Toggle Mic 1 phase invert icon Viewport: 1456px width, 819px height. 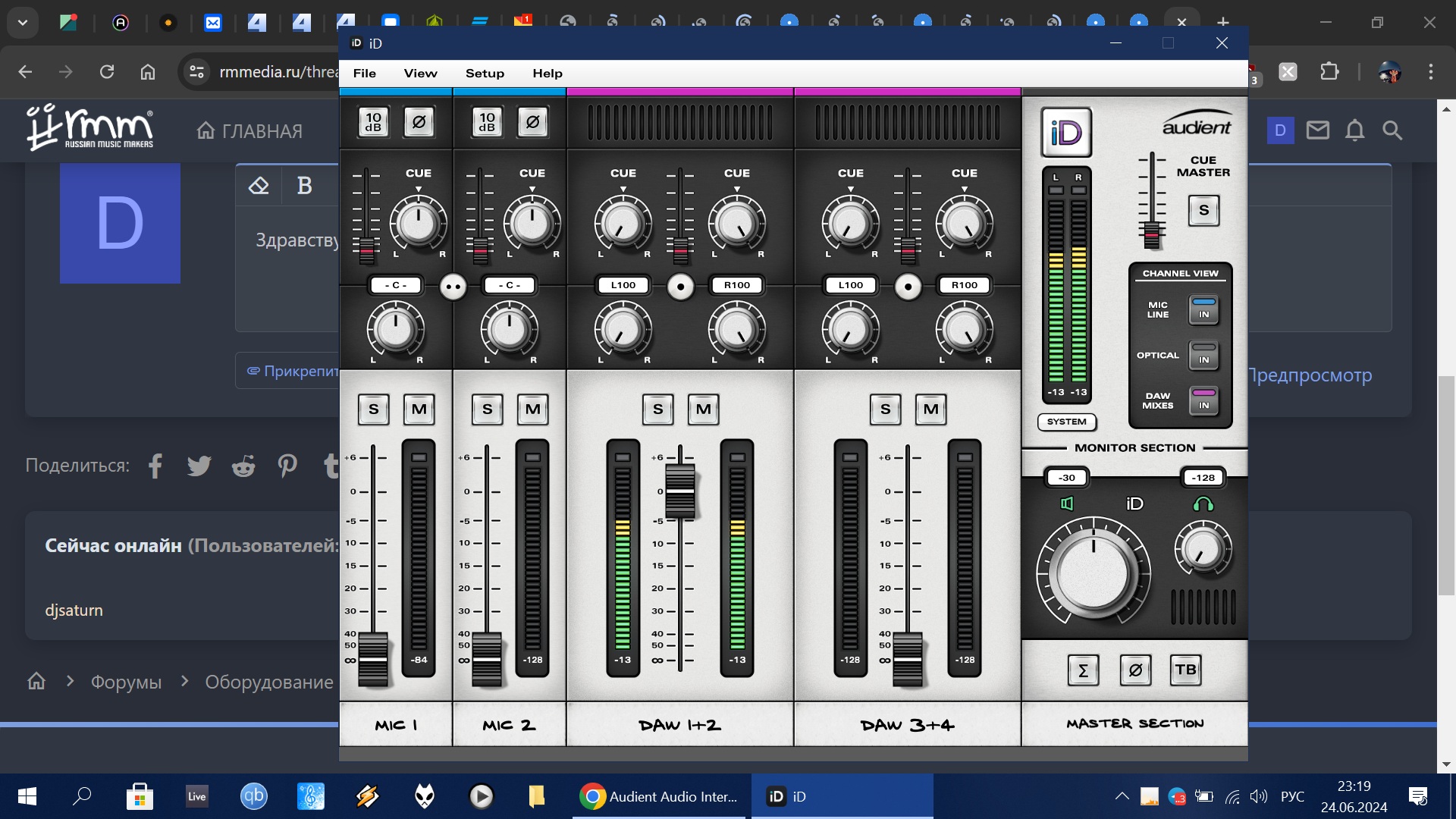419,122
